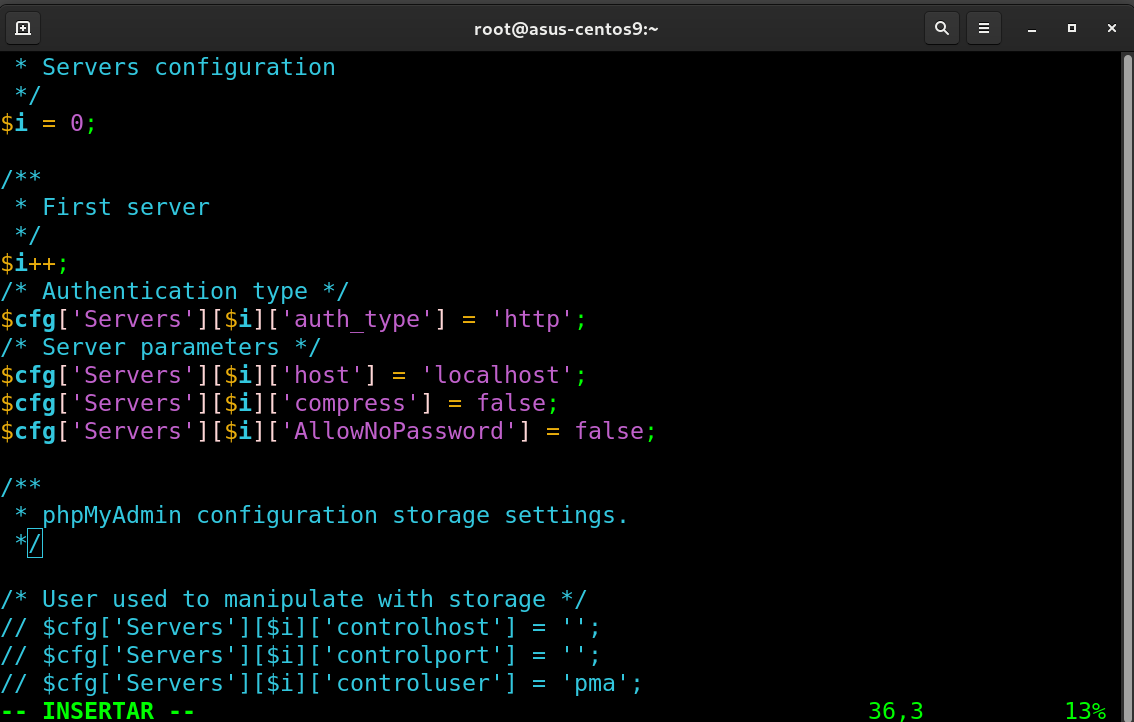
Task: Click the false value on the compress line
Action: [x=510, y=404]
